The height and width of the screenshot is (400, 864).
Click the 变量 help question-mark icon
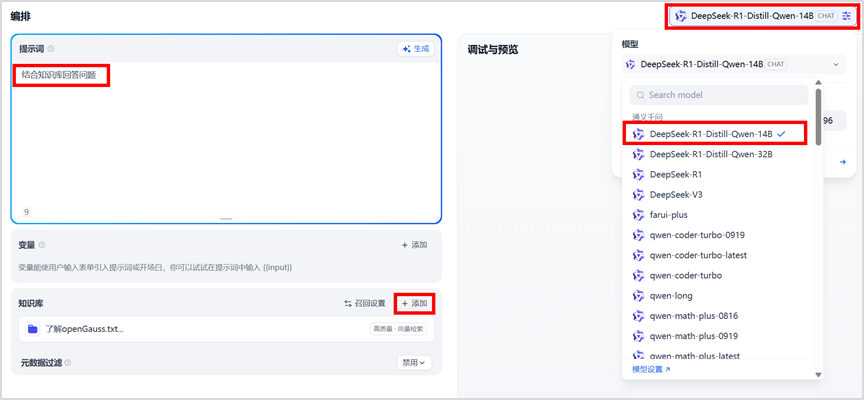tap(42, 245)
